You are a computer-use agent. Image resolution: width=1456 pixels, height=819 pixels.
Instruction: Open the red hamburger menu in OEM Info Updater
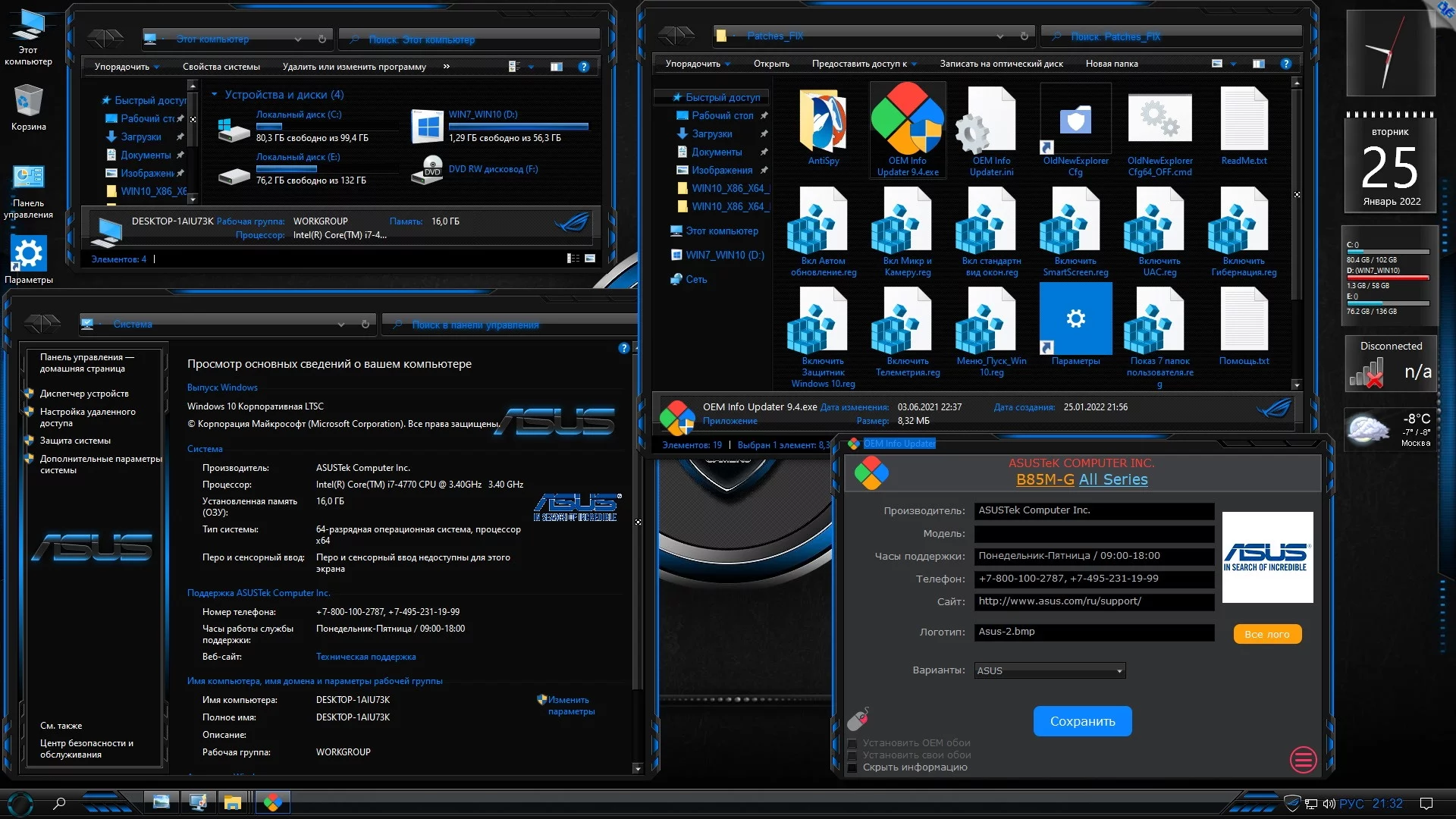(1303, 759)
